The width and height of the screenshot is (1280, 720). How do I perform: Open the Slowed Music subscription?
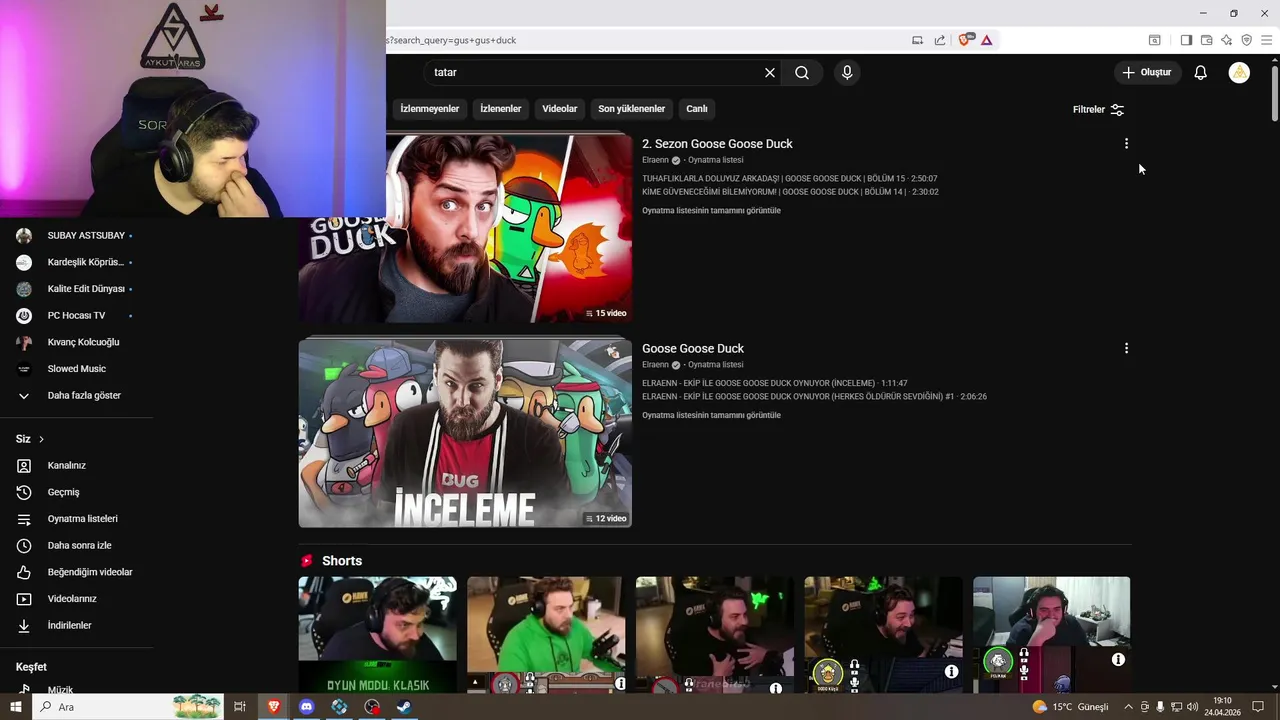coord(76,369)
